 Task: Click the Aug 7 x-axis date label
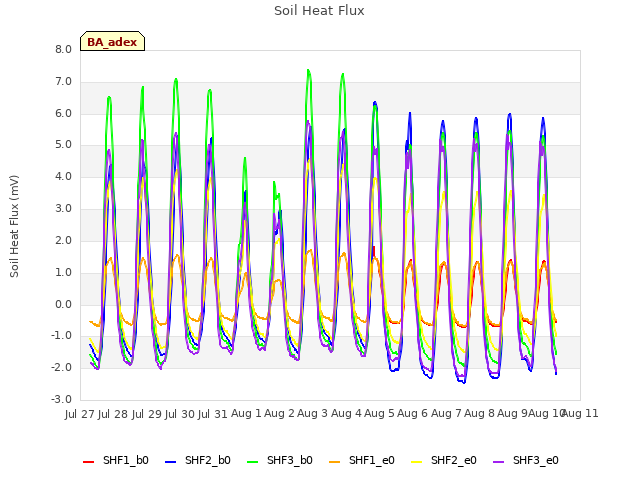tap(446, 413)
